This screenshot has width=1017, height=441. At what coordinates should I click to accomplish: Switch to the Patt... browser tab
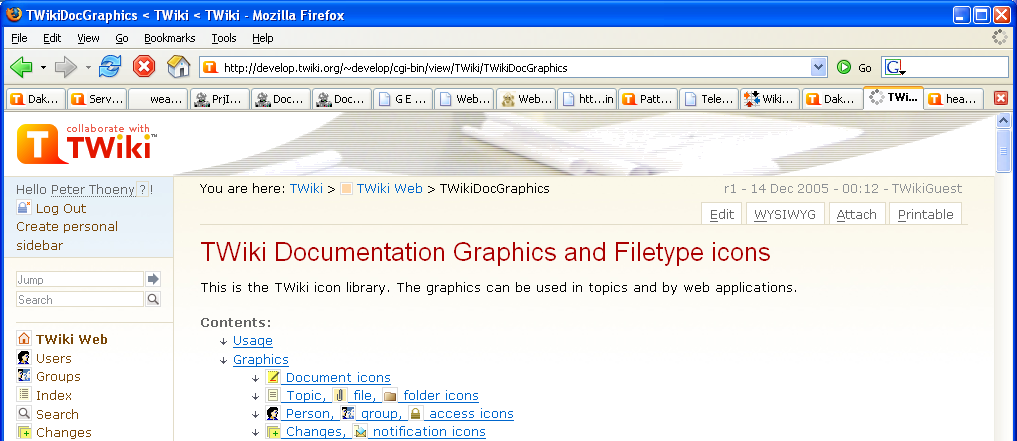[647, 99]
